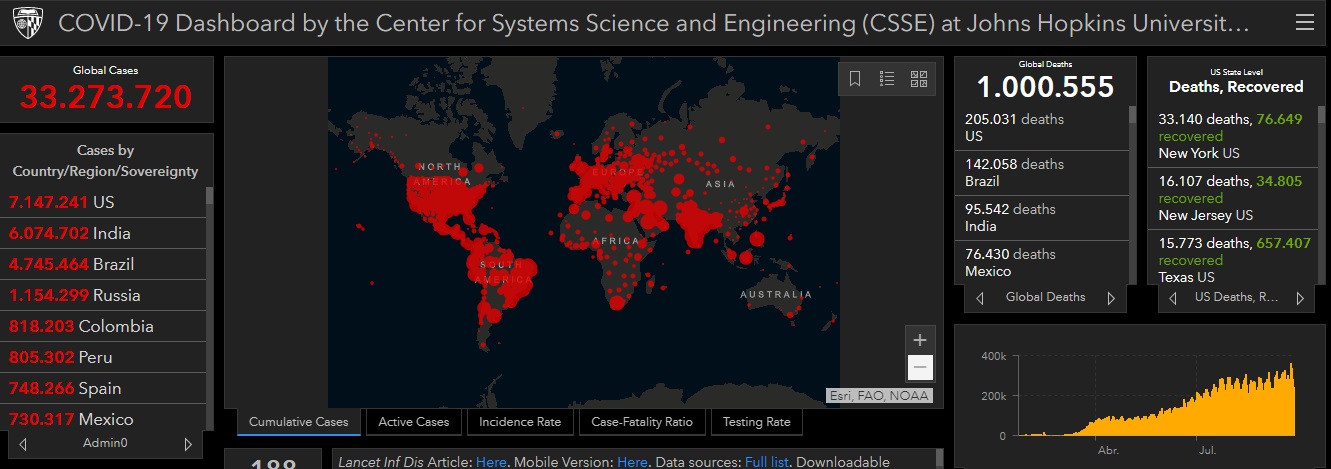Click the map bookmarks icon
The image size is (1331, 469).
pos(855,79)
